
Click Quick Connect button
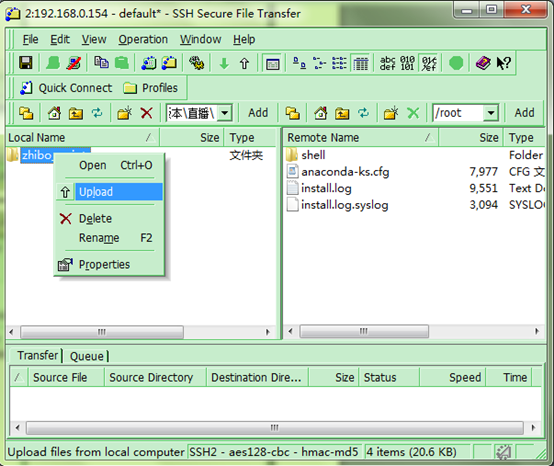66,88
